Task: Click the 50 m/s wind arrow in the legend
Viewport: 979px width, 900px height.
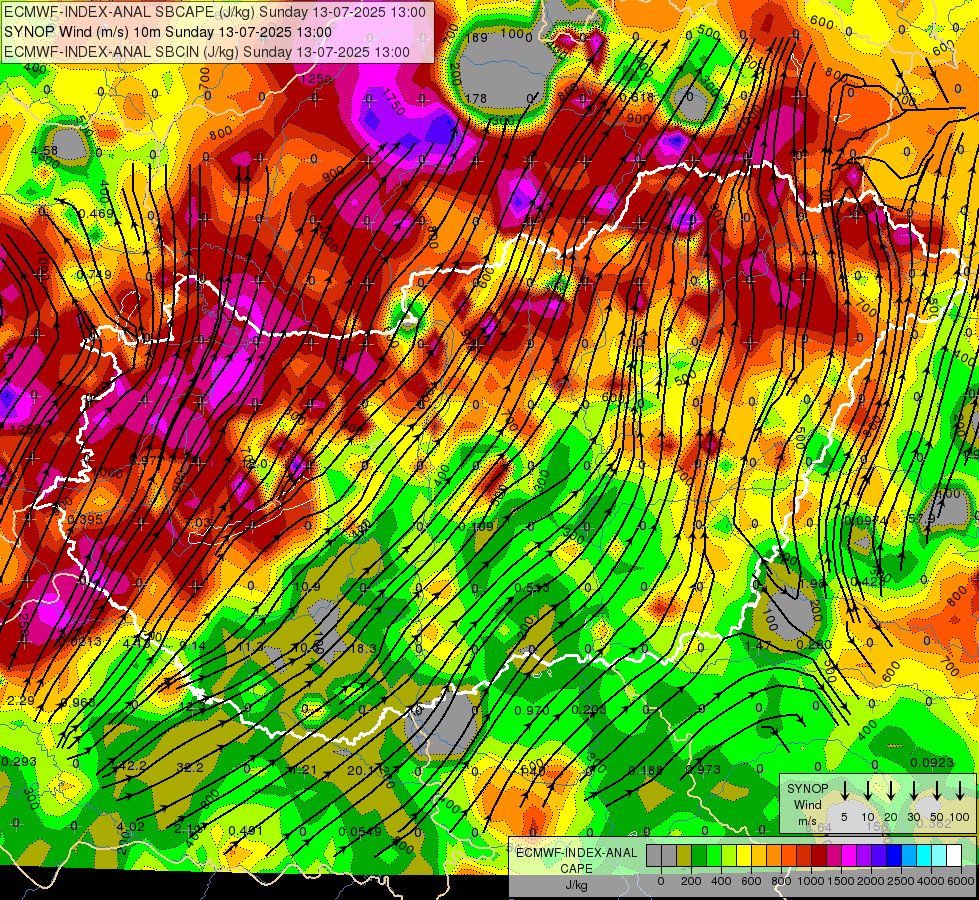Action: pos(937,790)
